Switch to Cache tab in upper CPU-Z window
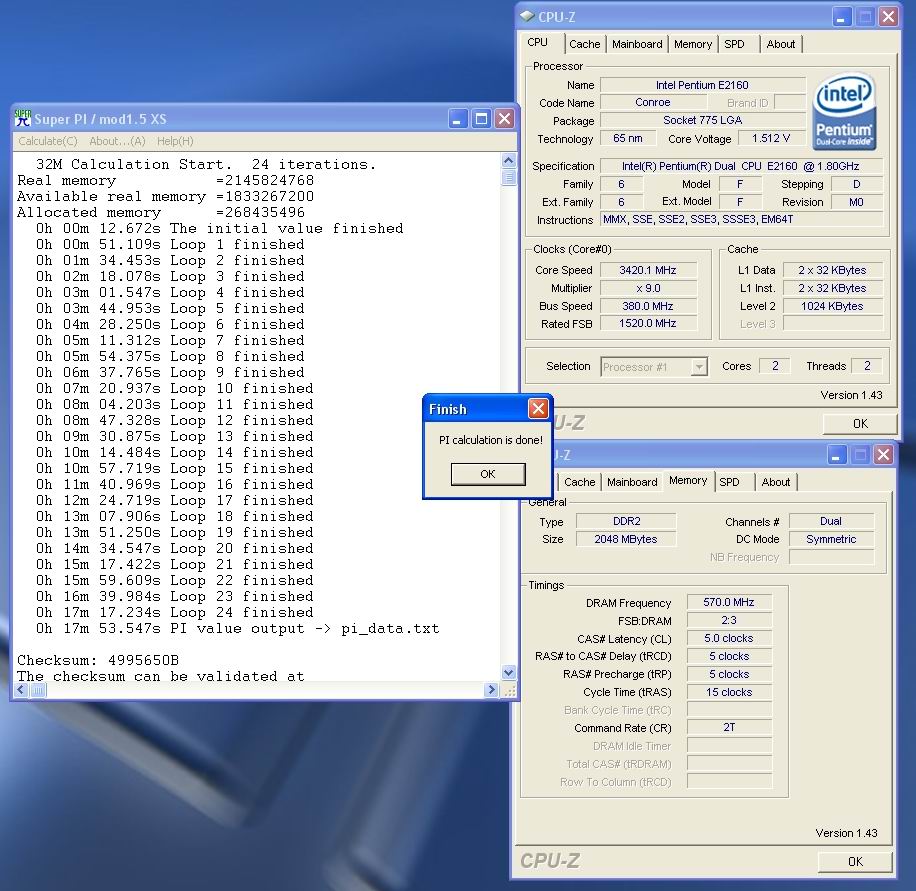The height and width of the screenshot is (891, 916). pyautogui.click(x=584, y=44)
